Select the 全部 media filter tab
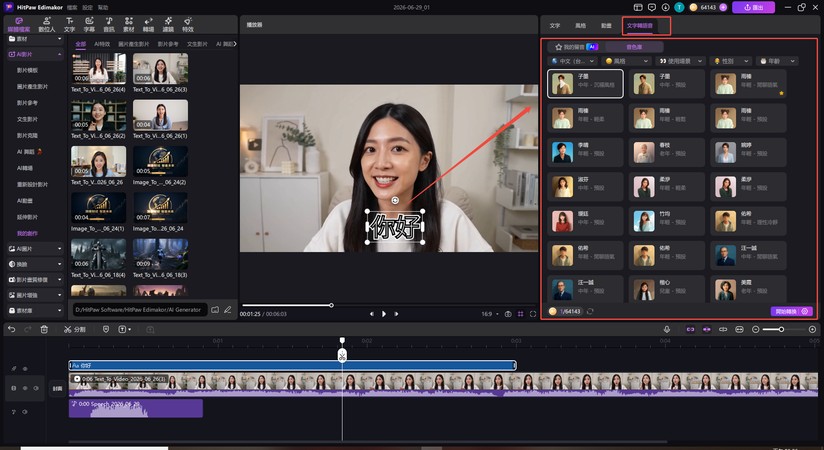The height and width of the screenshot is (450, 824). (x=80, y=44)
